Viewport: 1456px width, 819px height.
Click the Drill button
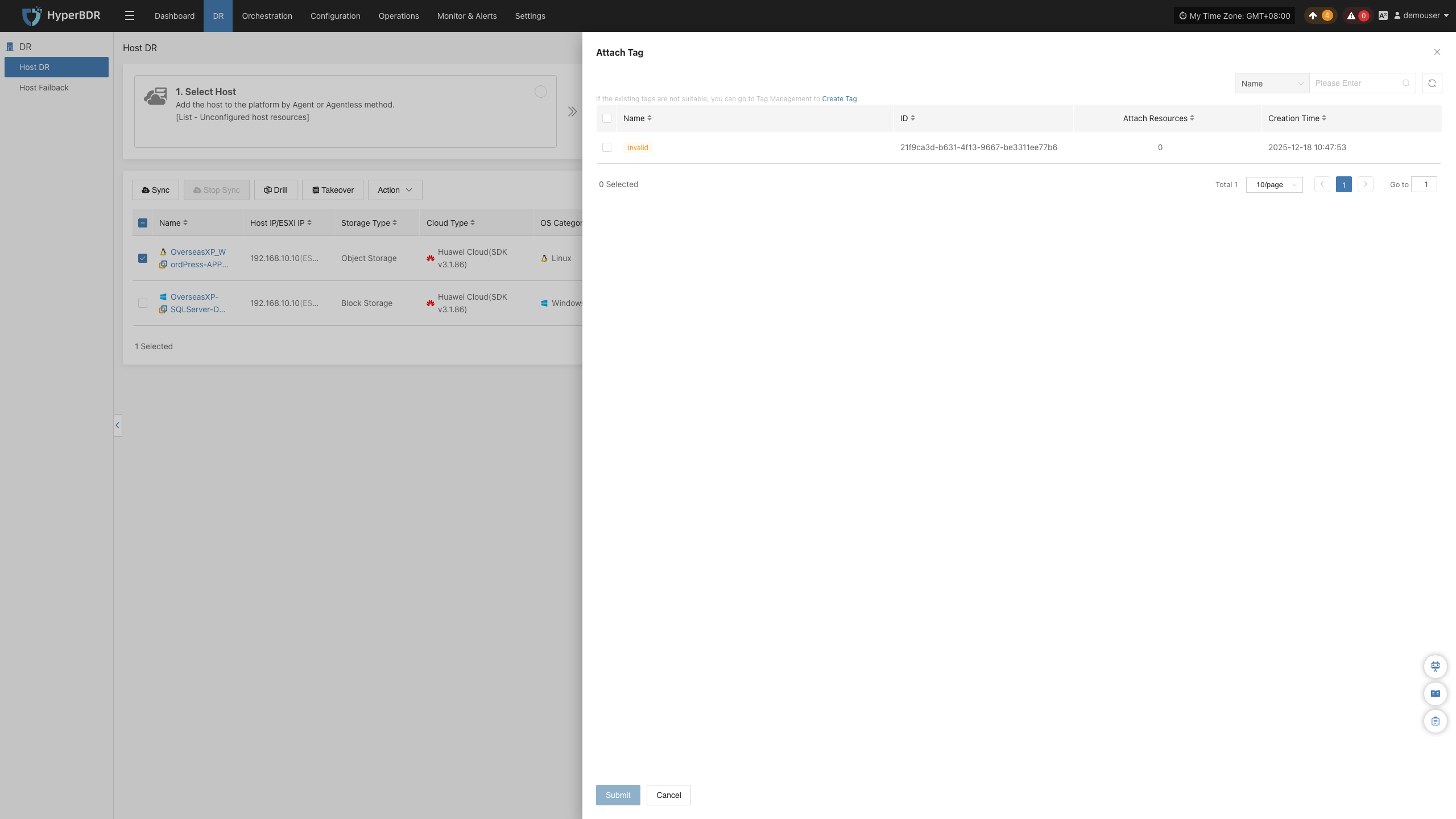click(276, 190)
